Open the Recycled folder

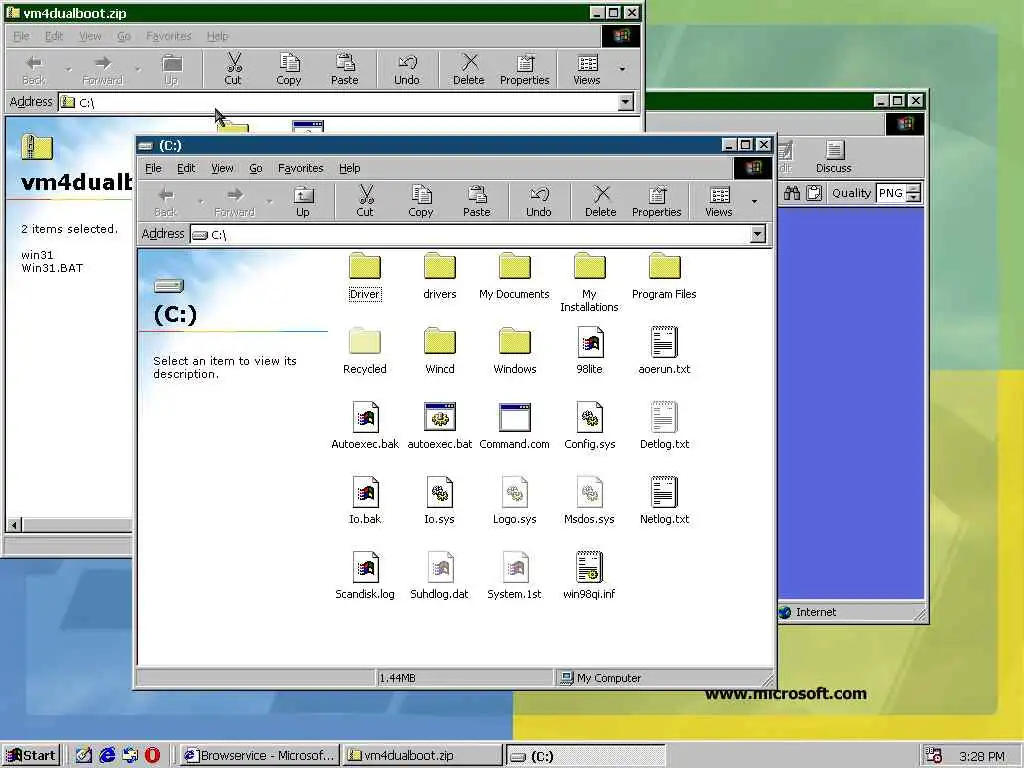(x=364, y=351)
